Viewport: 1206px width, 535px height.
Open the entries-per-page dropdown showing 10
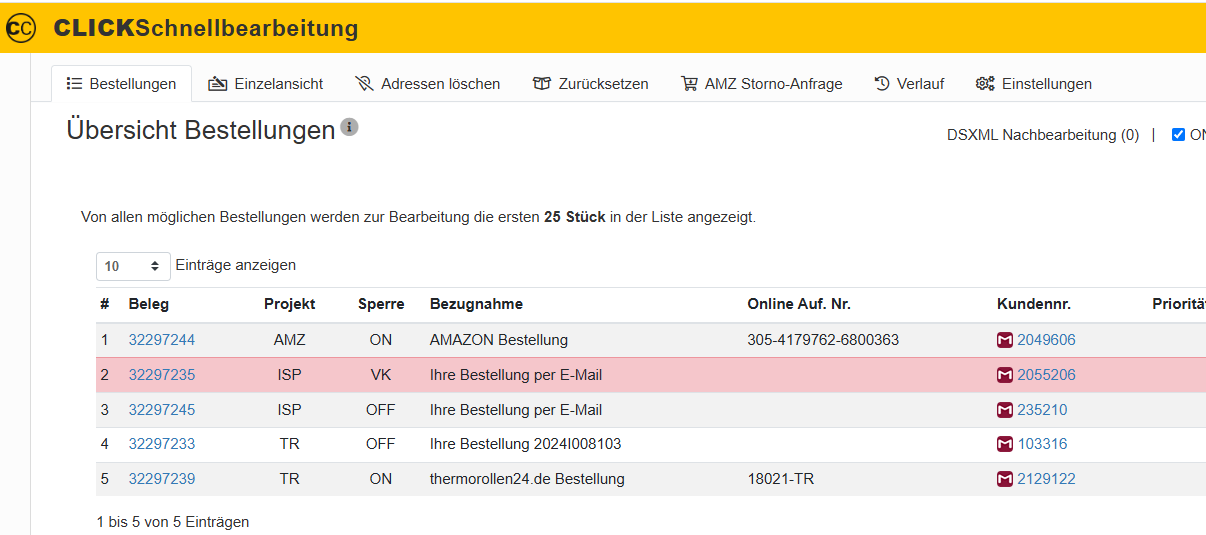click(x=133, y=266)
